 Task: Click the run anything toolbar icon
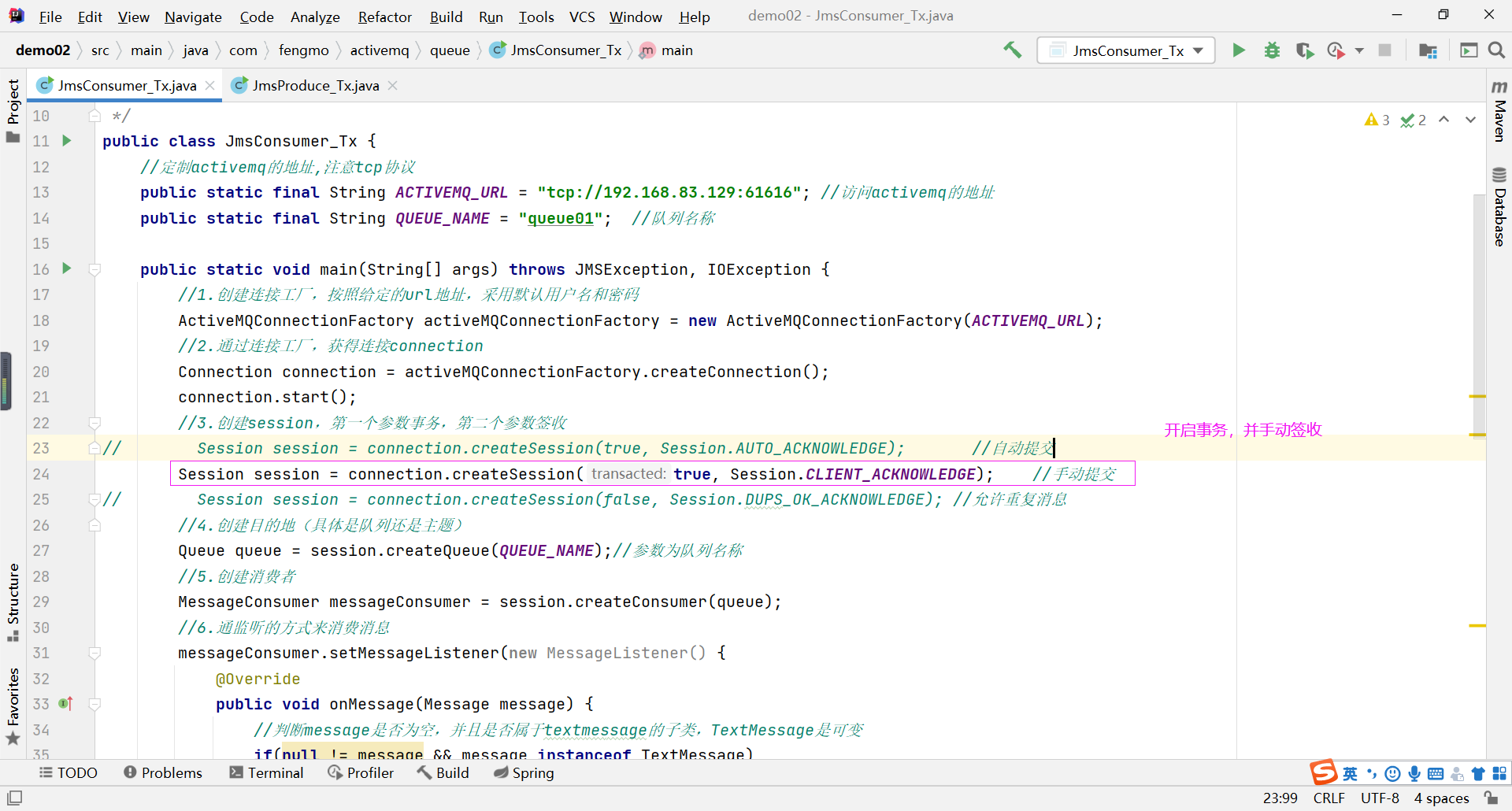[x=1469, y=50]
